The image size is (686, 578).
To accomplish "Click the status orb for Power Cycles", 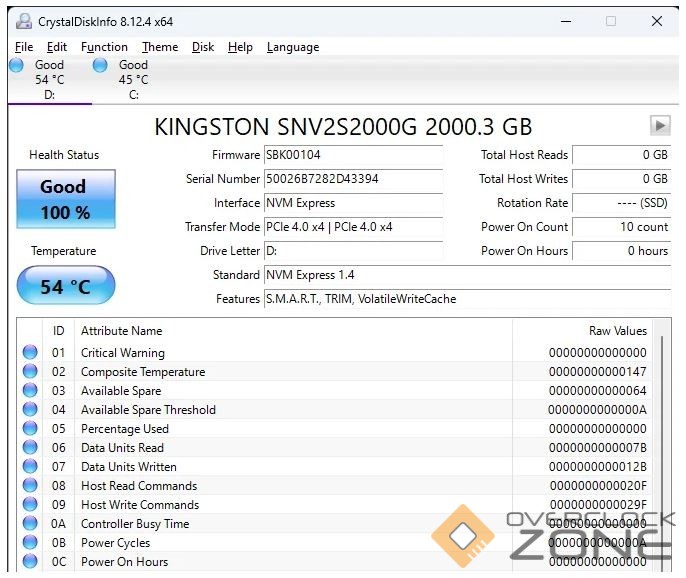I will (x=30, y=543).
